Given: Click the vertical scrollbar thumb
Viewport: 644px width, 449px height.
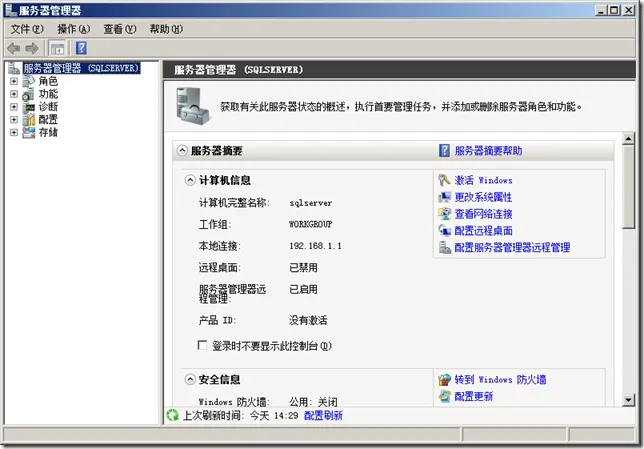Looking at the screenshot, I should (x=628, y=187).
